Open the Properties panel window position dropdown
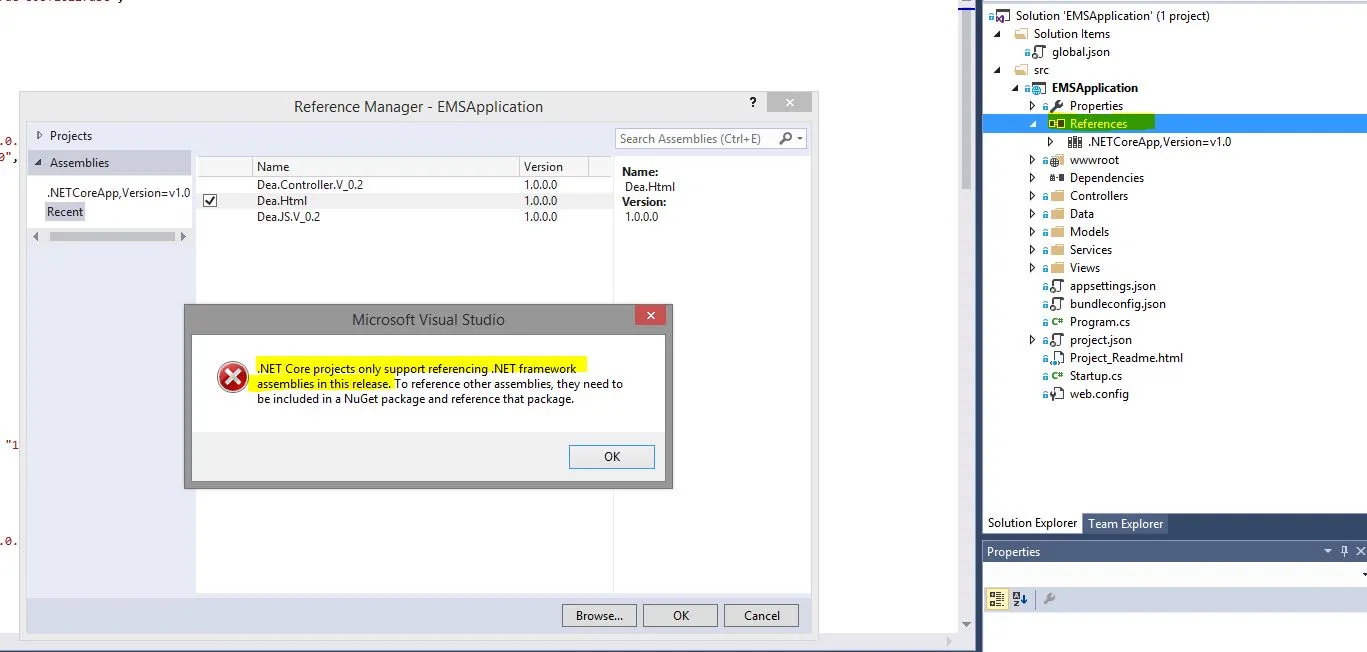This screenshot has height=652, width=1367. coord(1328,551)
